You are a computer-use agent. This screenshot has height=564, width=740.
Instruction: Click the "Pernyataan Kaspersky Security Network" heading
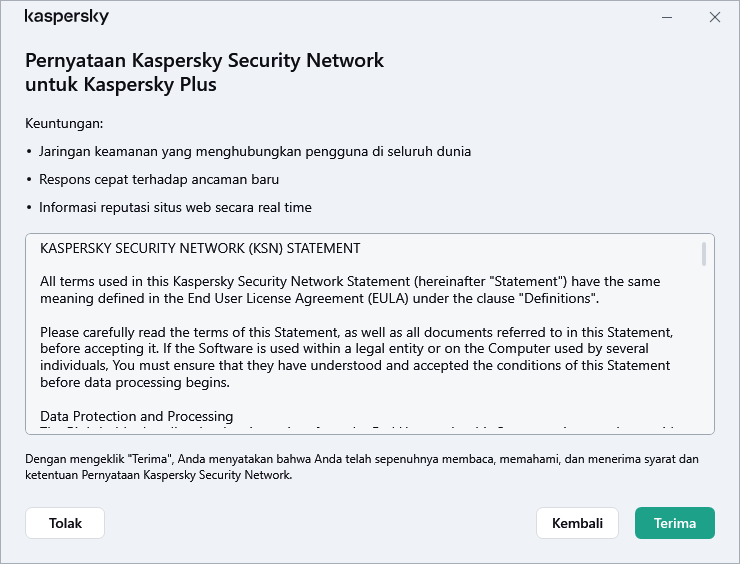pos(204,60)
